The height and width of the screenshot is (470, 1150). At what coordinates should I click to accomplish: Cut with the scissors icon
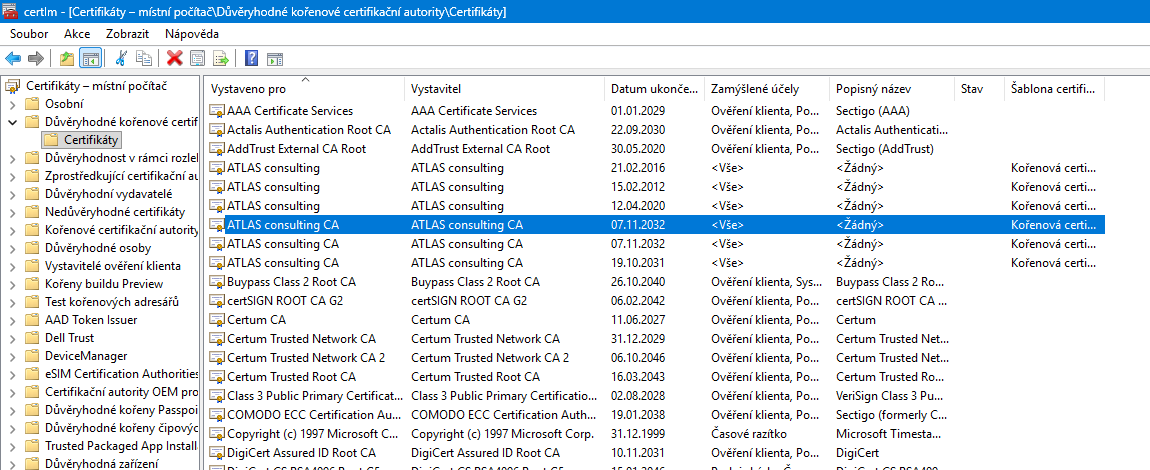point(122,59)
